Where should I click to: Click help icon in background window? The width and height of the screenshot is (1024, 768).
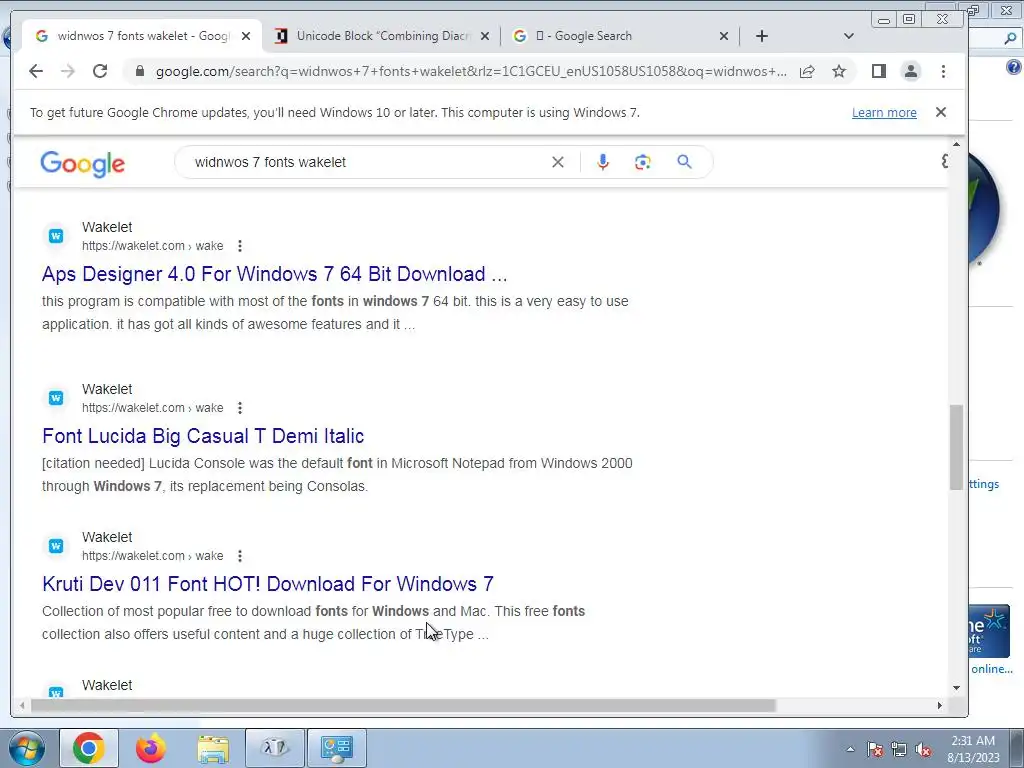tap(1014, 67)
